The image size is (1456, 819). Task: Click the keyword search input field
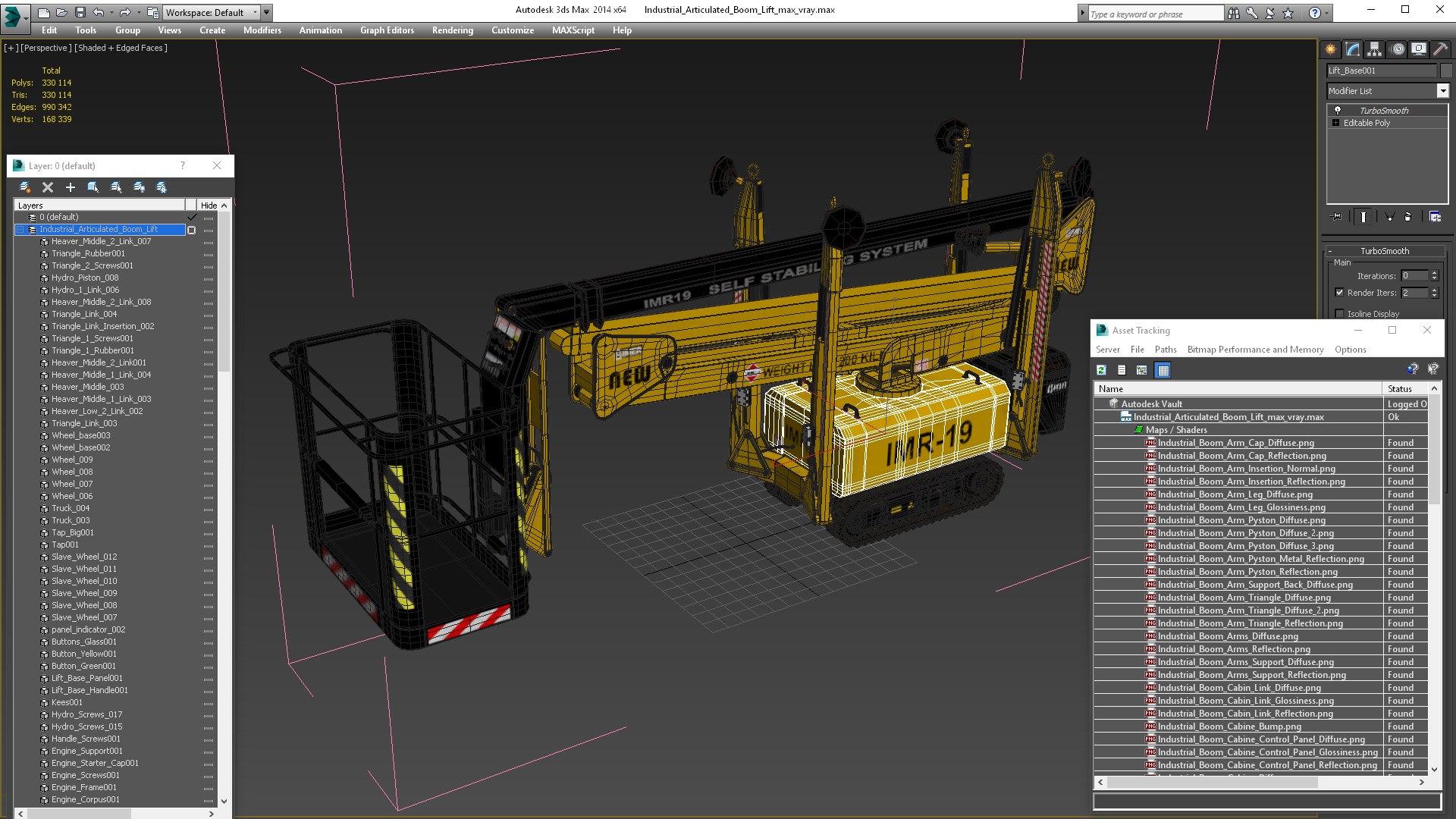pos(1155,14)
